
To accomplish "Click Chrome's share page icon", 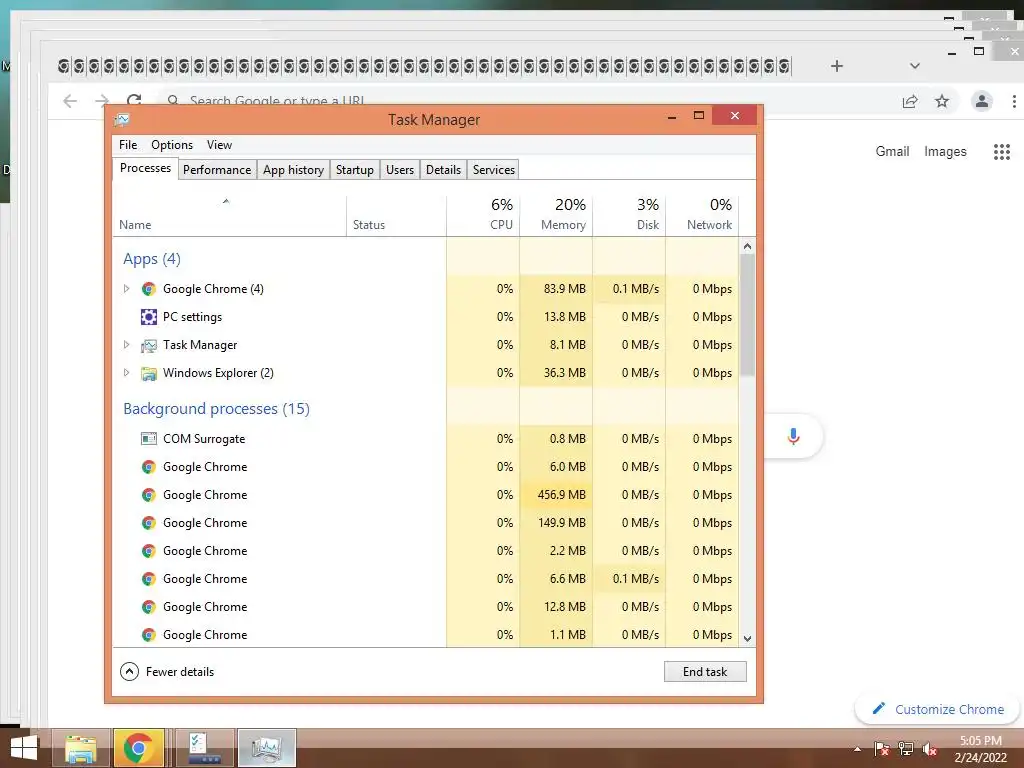I will click(910, 101).
